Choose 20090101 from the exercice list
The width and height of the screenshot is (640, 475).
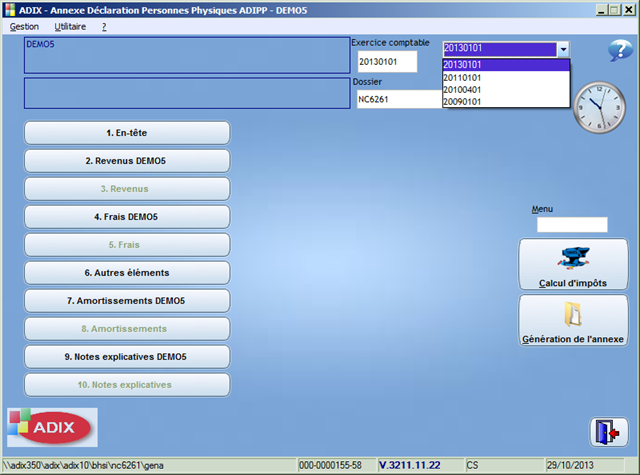[506, 101]
